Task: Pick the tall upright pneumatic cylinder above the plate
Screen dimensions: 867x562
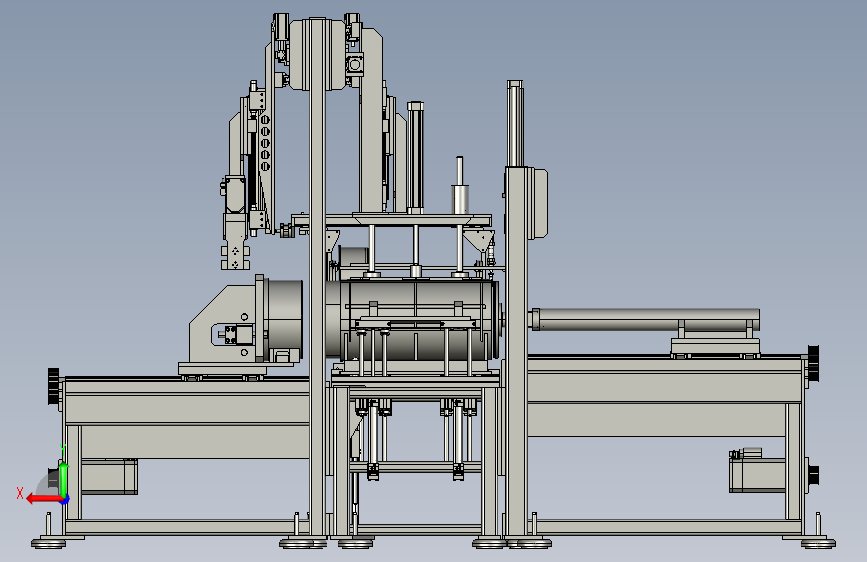Action: (x=415, y=157)
